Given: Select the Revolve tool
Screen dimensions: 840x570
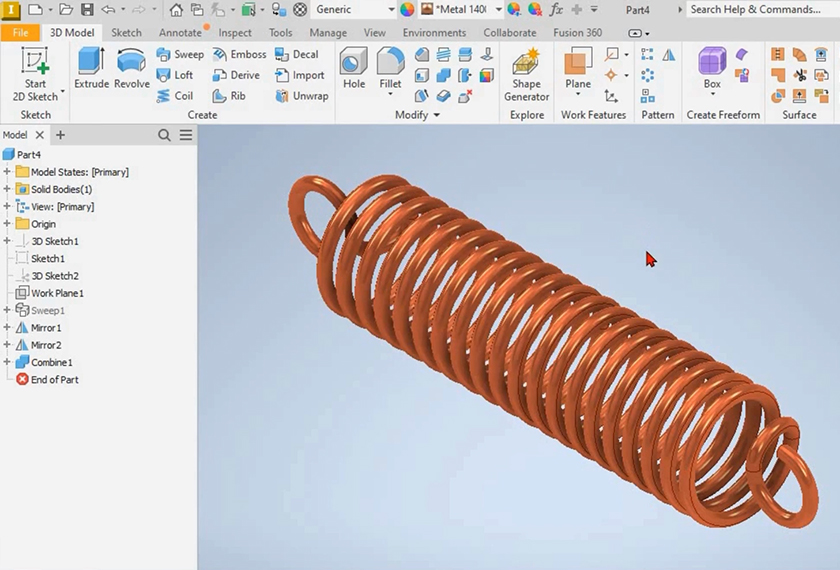Looking at the screenshot, I should pyautogui.click(x=131, y=69).
